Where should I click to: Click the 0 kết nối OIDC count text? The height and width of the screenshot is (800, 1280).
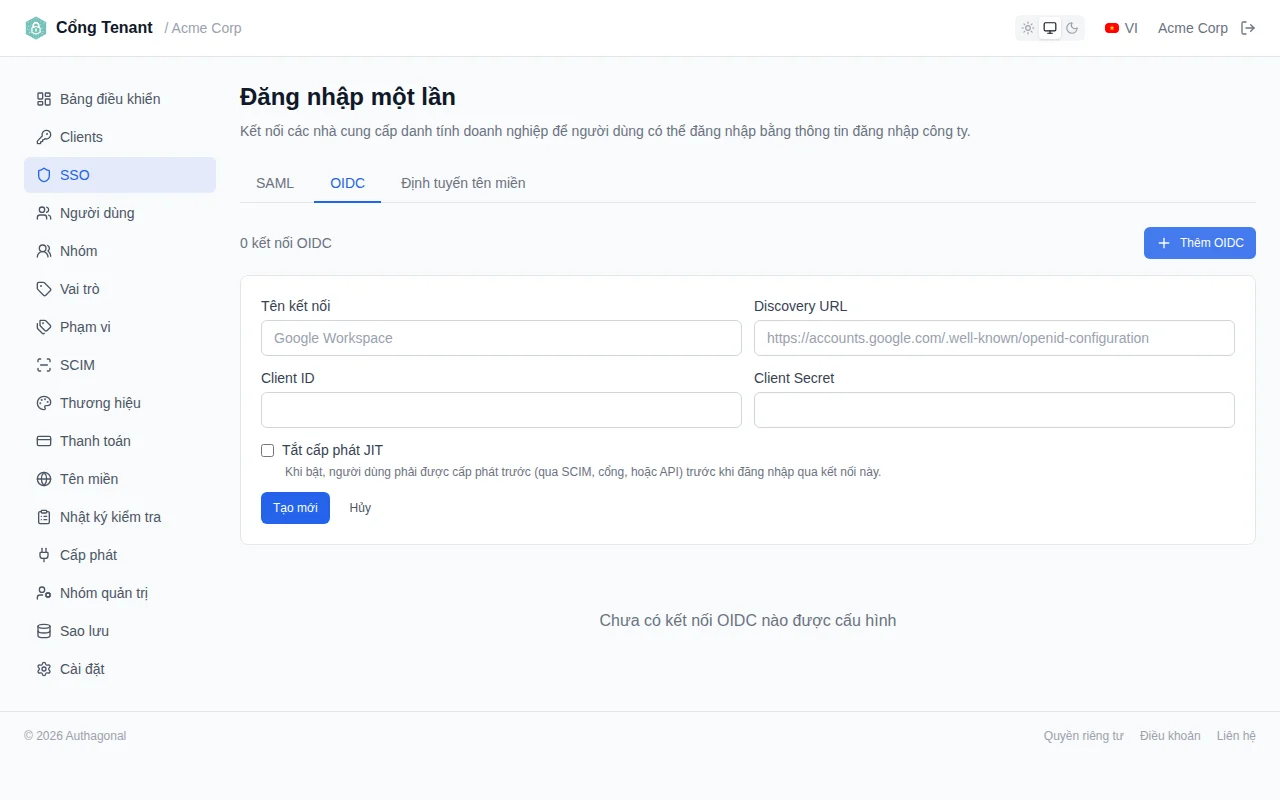286,243
